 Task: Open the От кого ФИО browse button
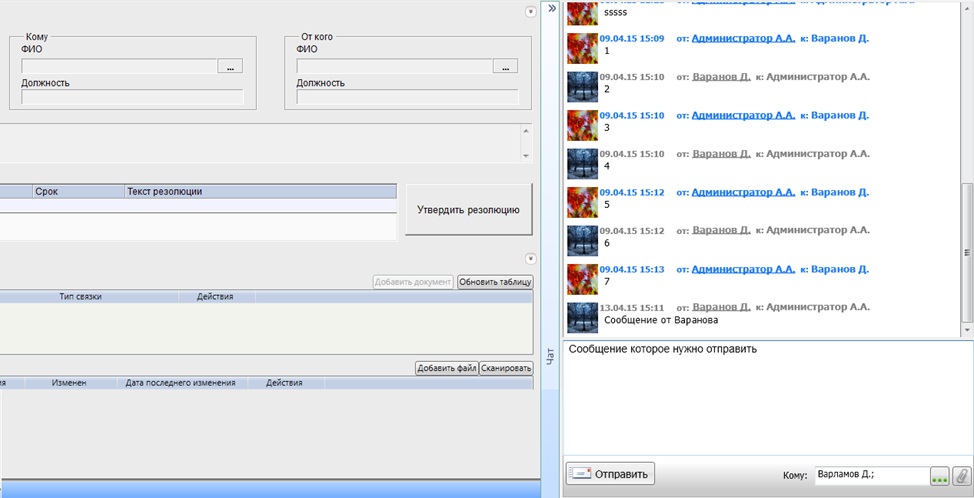(505, 66)
